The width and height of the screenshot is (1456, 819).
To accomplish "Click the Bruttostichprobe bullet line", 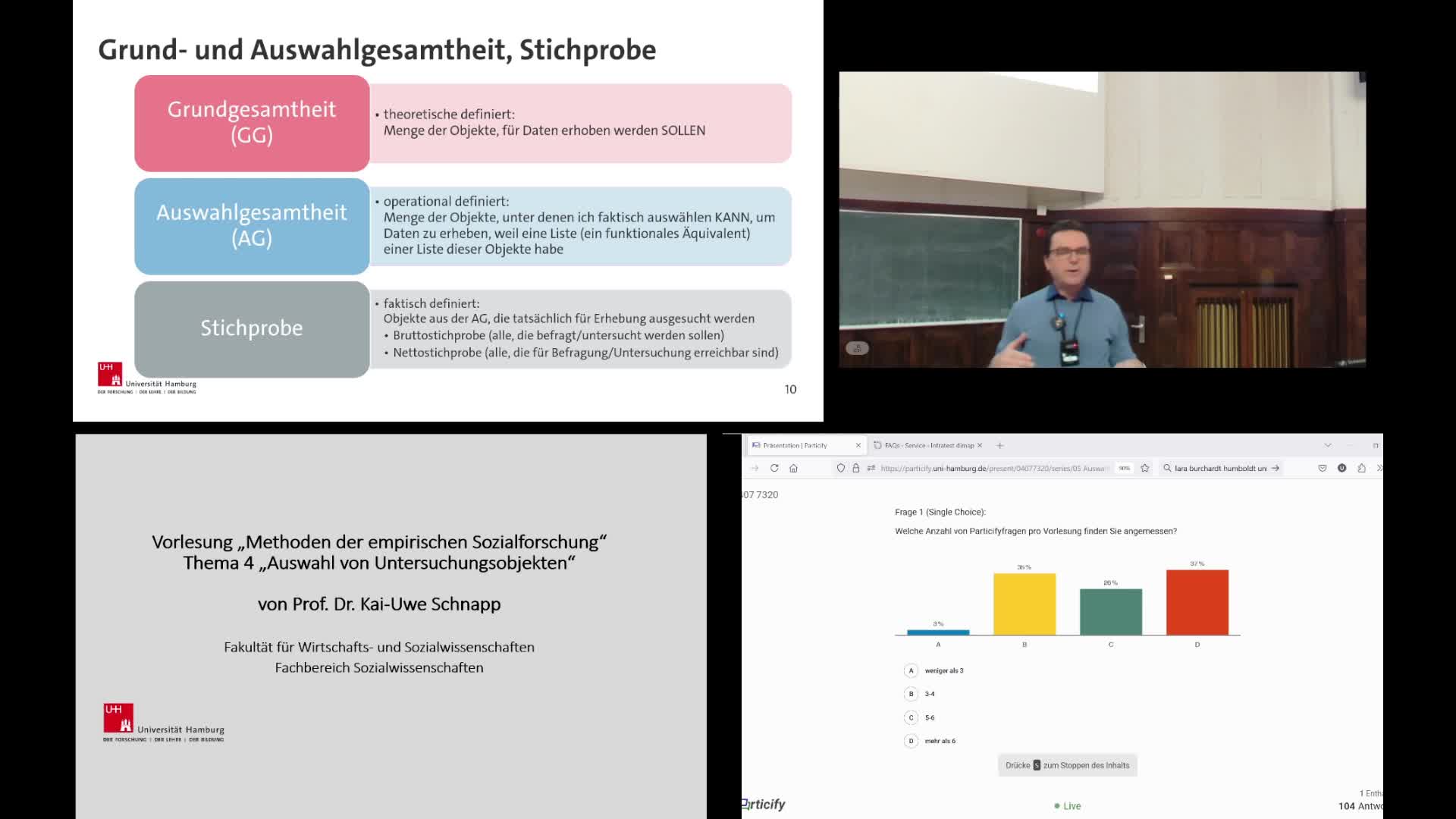I will (x=558, y=335).
